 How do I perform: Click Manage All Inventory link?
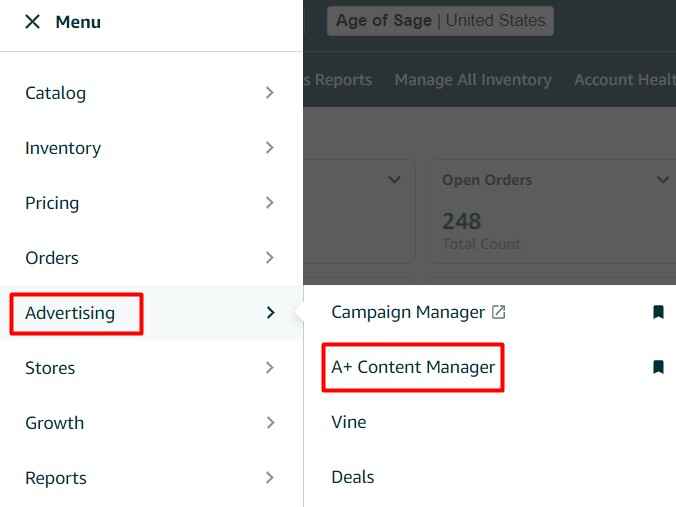point(473,80)
